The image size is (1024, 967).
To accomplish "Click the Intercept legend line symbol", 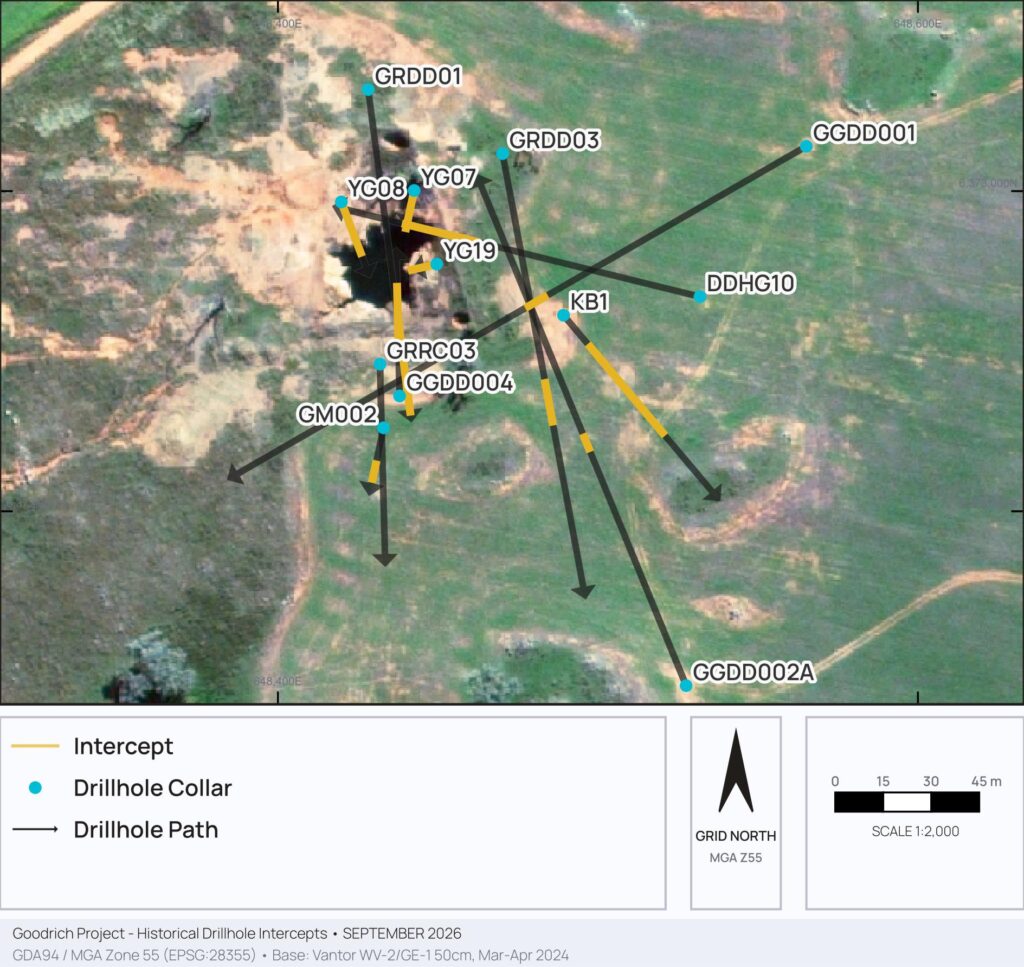I will pyautogui.click(x=35, y=746).
